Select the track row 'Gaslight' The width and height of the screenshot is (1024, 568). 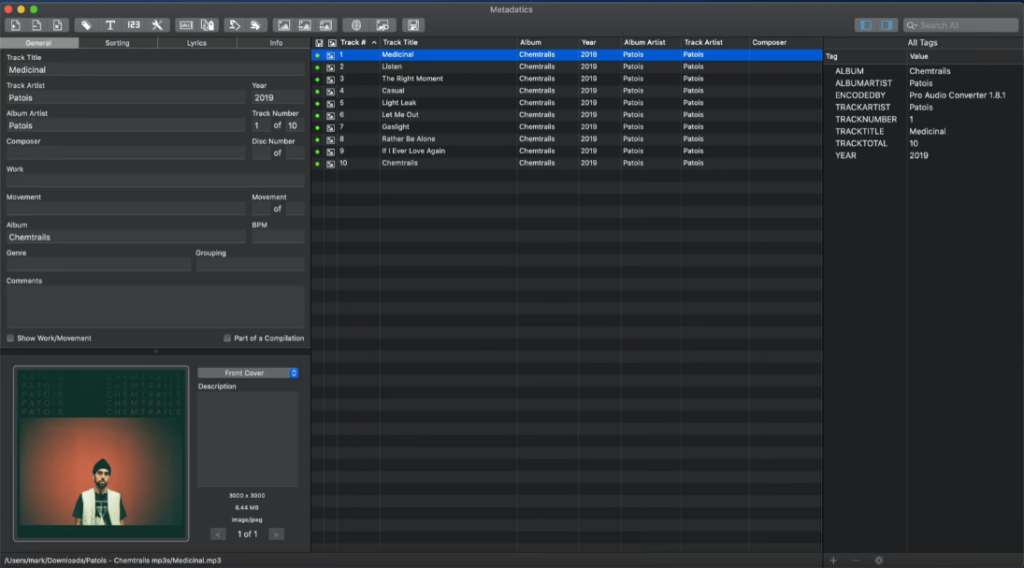567,127
